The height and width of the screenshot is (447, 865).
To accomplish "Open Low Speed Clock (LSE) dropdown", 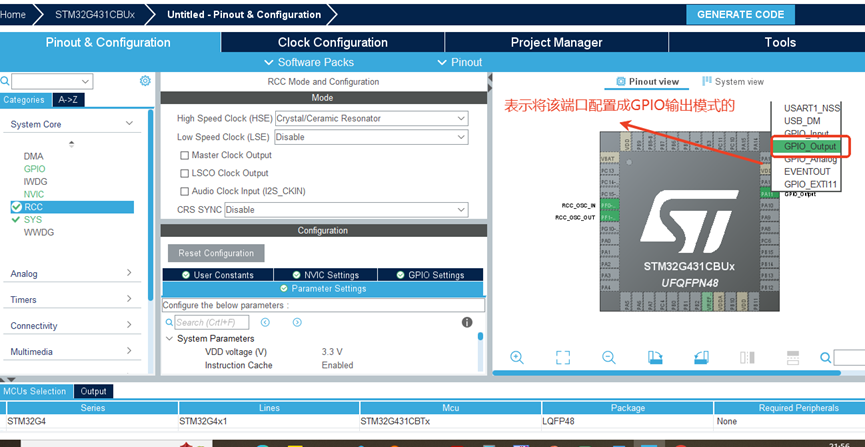I will click(x=371, y=137).
